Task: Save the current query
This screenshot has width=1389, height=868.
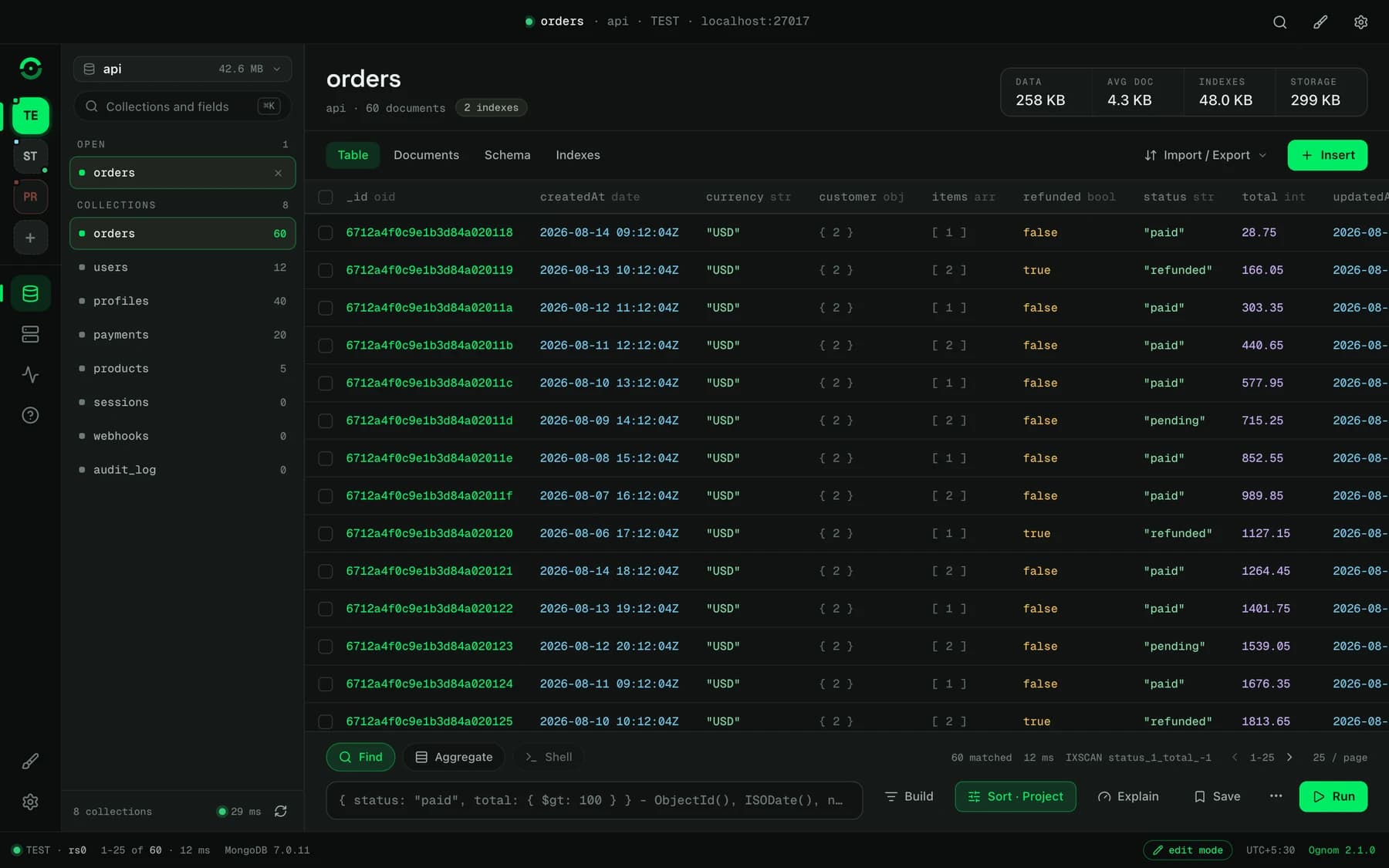Action: 1217,796
